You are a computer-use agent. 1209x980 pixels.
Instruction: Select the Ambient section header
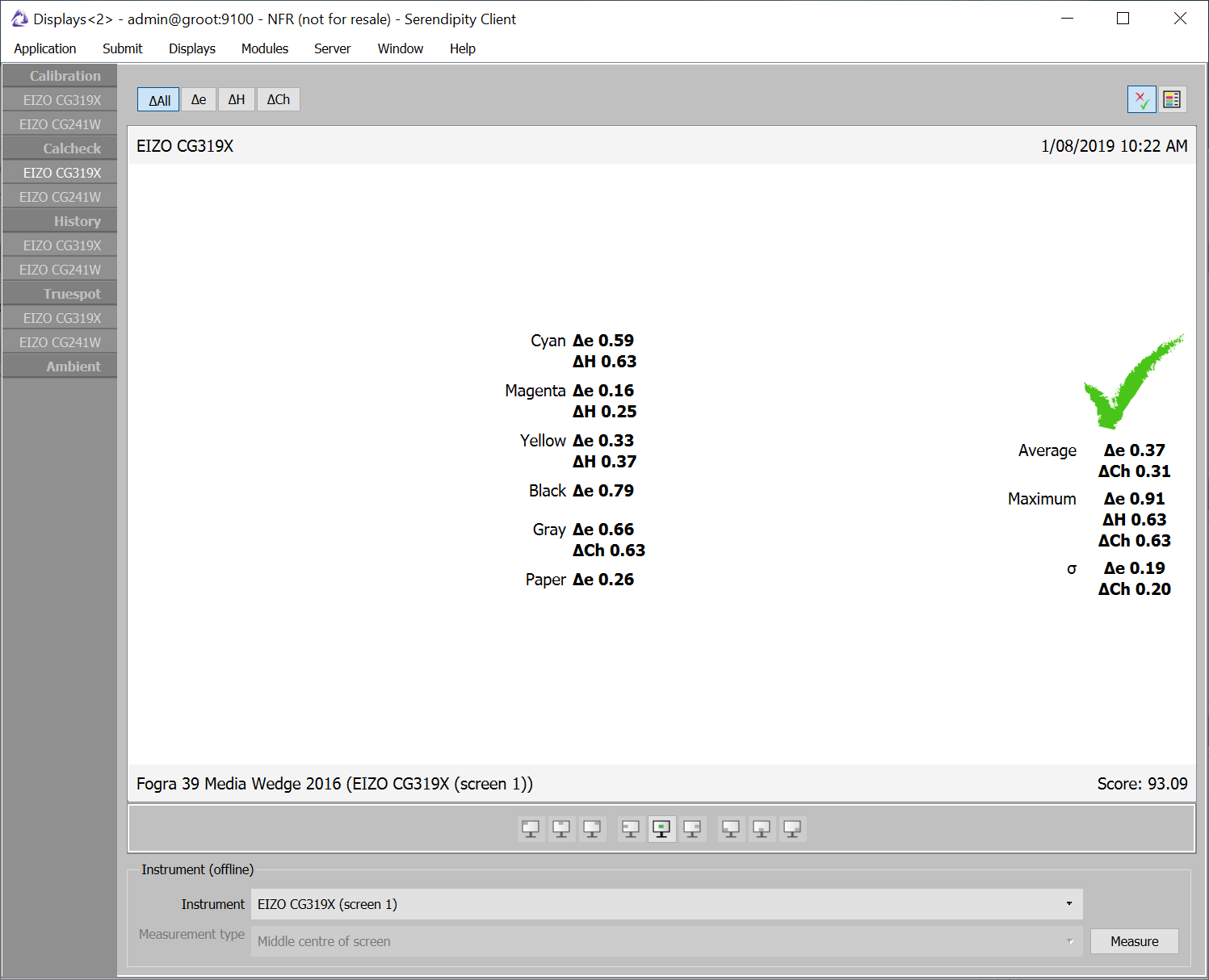pyautogui.click(x=60, y=366)
